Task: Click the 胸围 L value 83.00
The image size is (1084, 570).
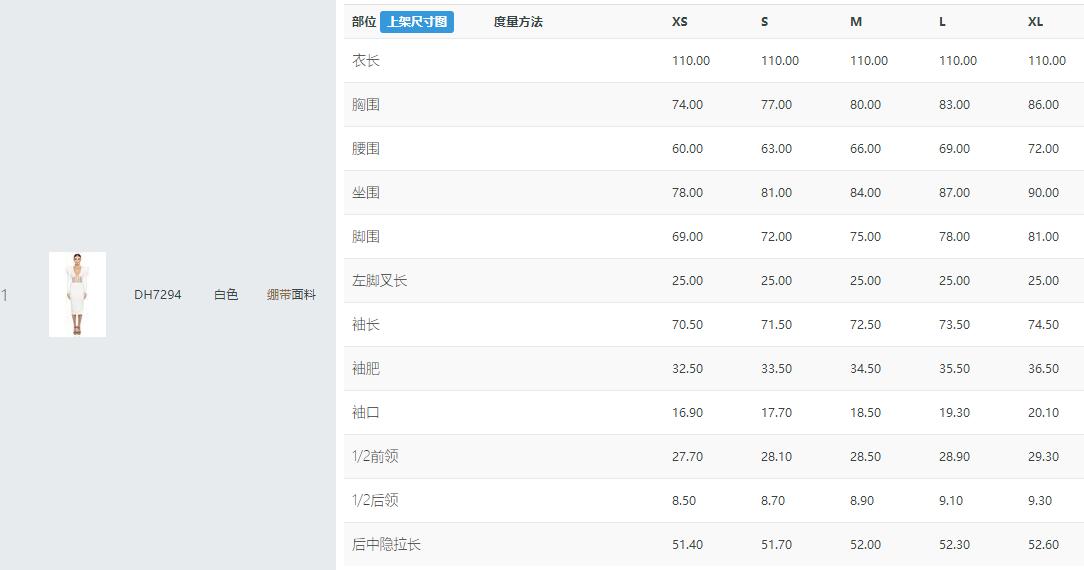Action: coord(954,104)
